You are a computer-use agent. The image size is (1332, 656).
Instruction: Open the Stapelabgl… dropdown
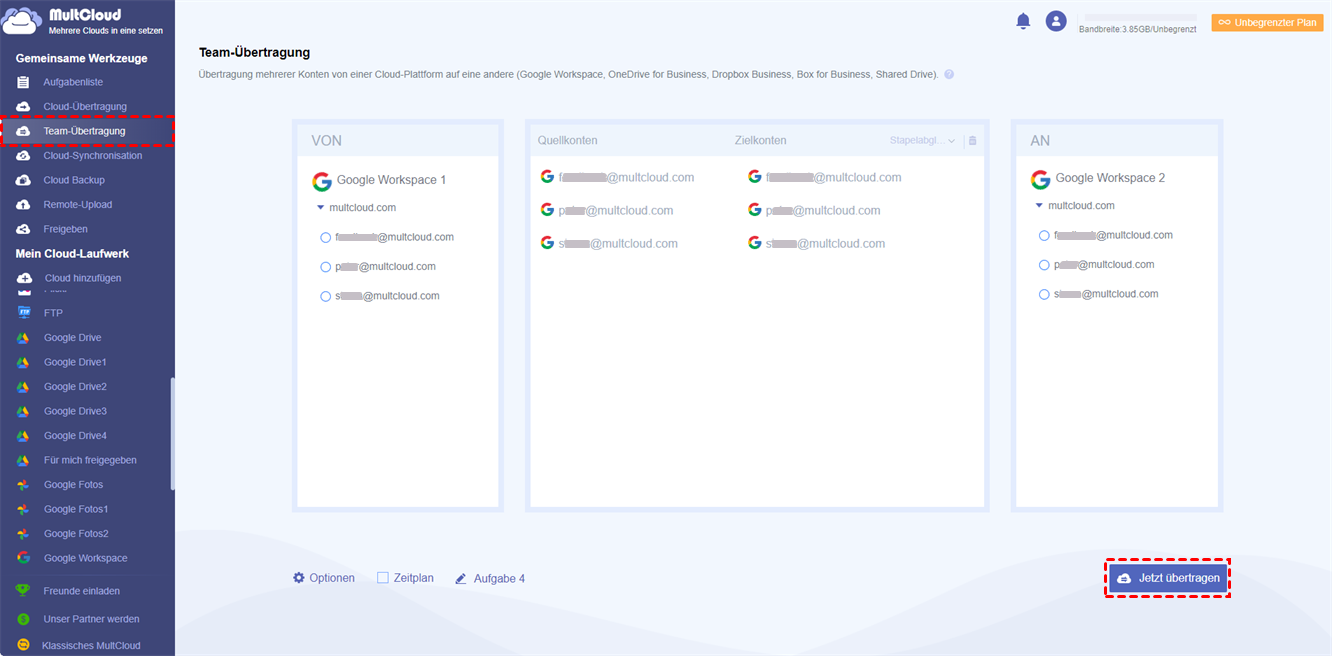click(922, 141)
